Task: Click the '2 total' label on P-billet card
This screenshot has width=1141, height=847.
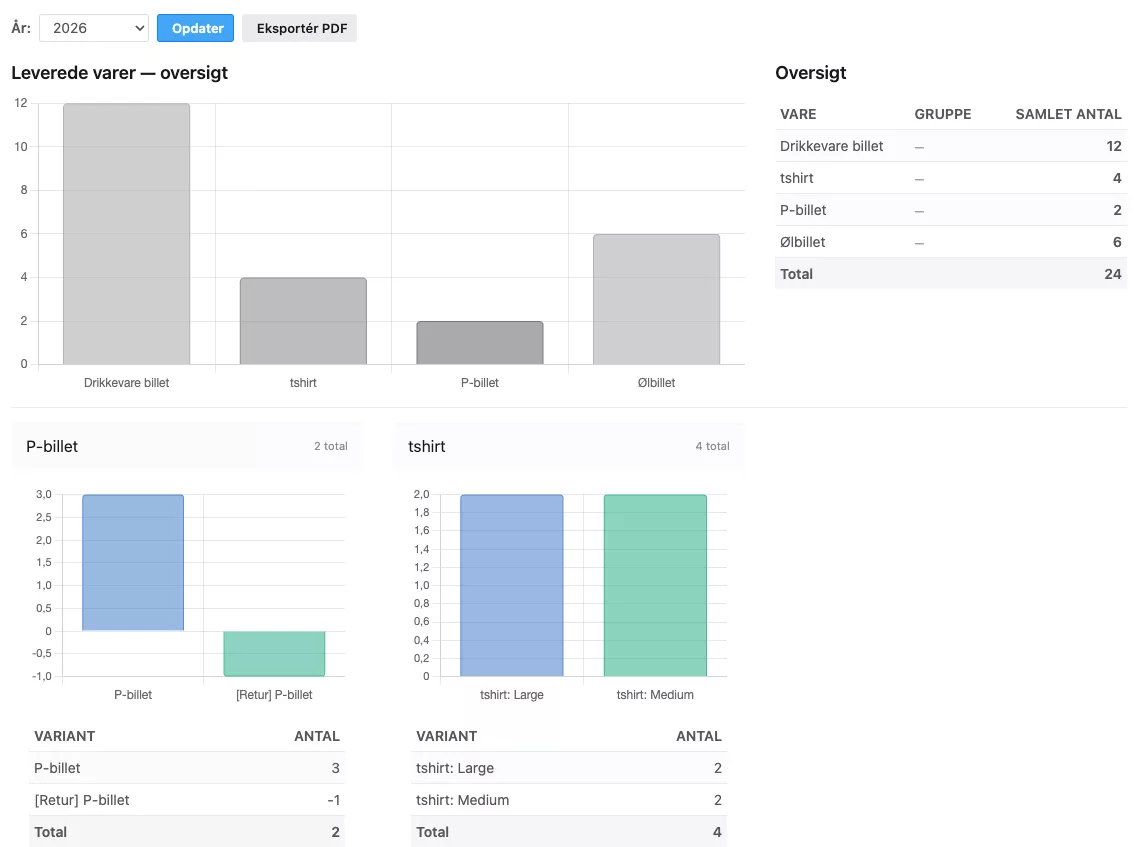Action: (x=331, y=446)
